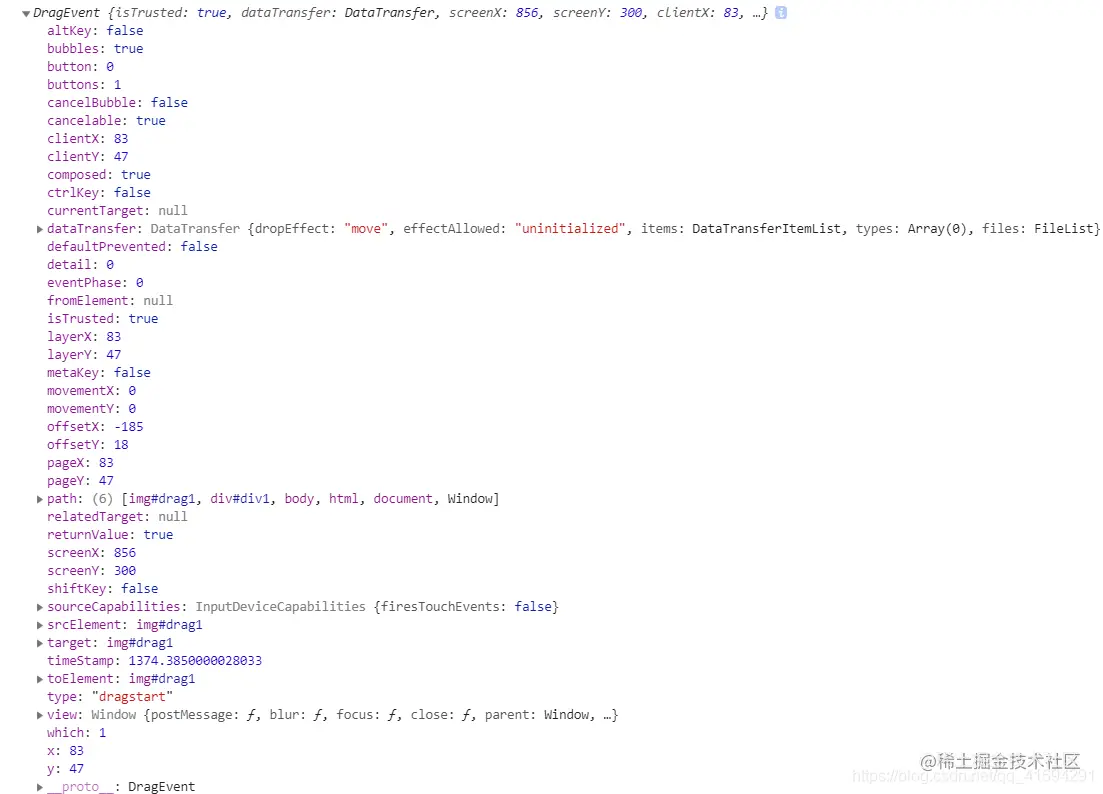Select the pageX: 83 row
Screen dimensions: 1103x794
[80, 463]
